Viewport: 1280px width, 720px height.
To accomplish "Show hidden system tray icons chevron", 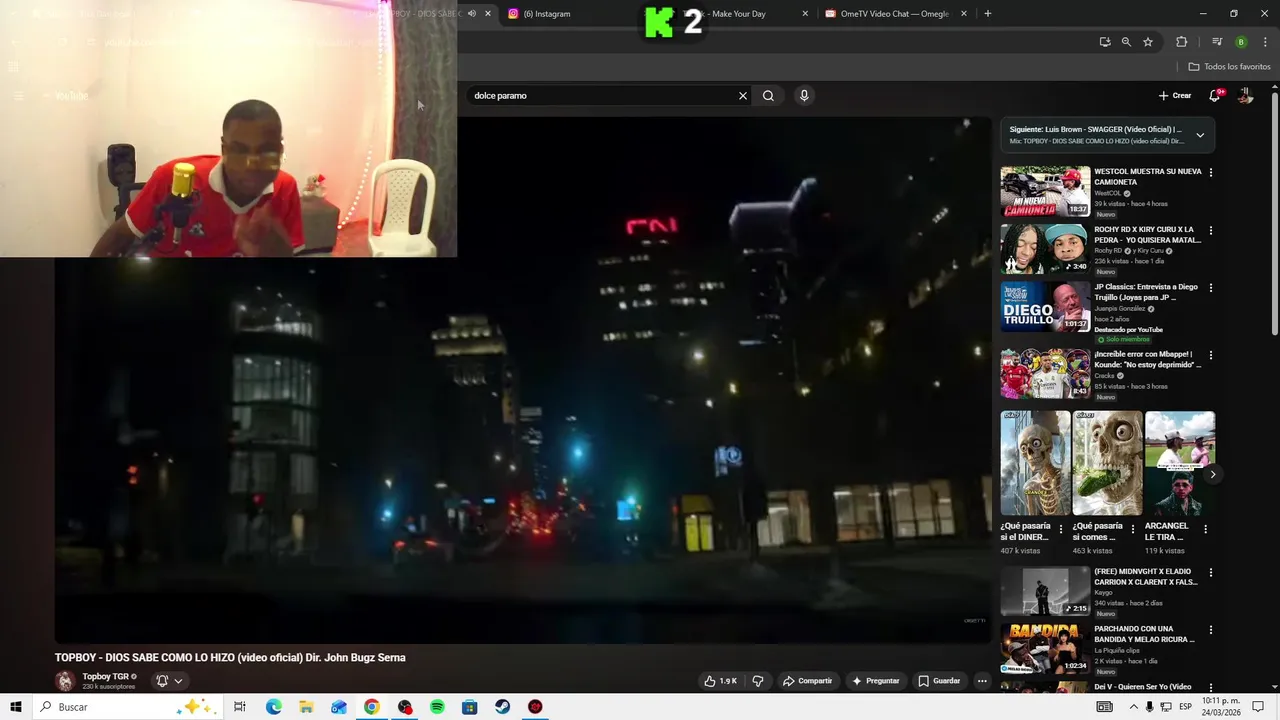I will tap(1134, 707).
